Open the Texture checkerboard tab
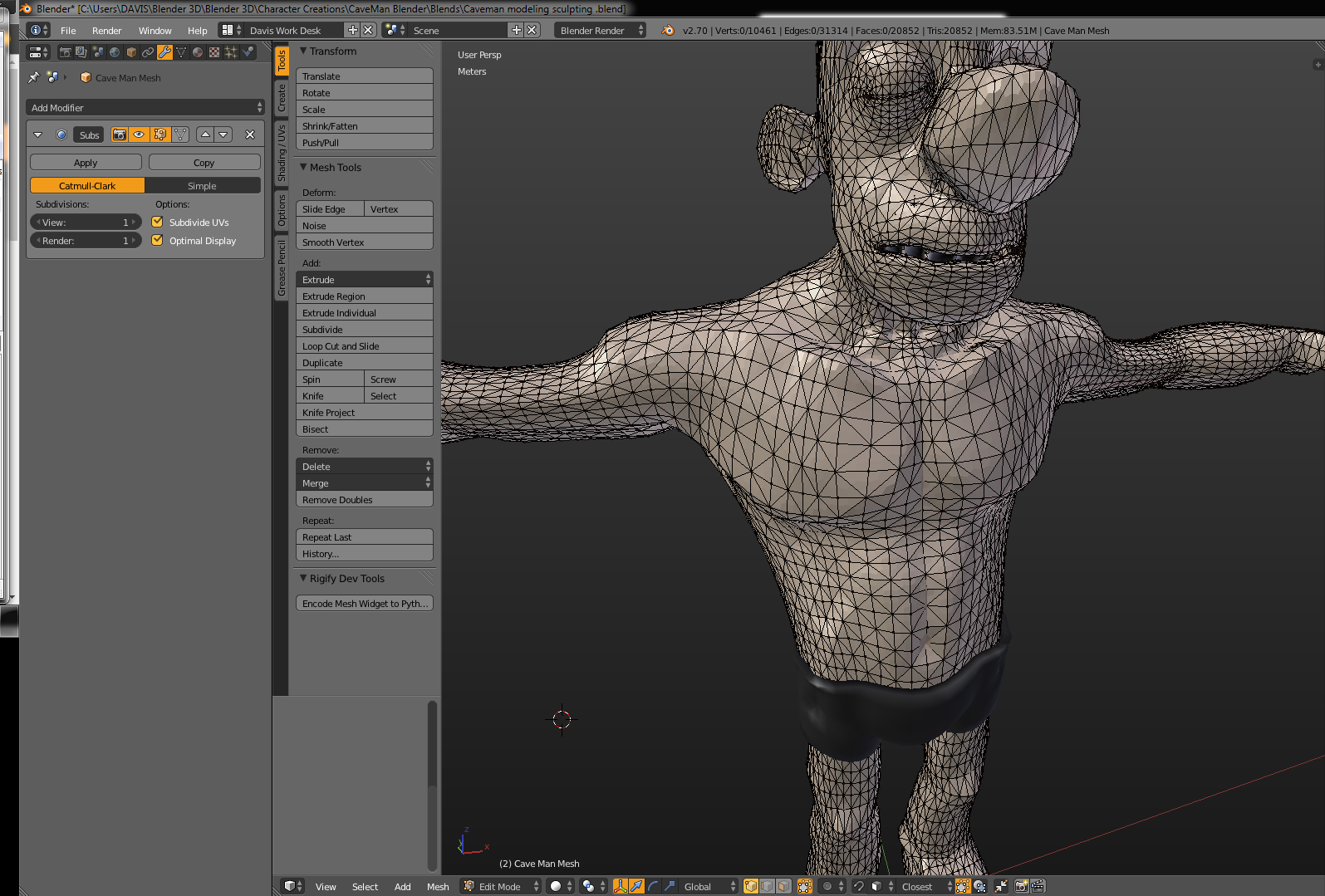1325x896 pixels. point(214,52)
